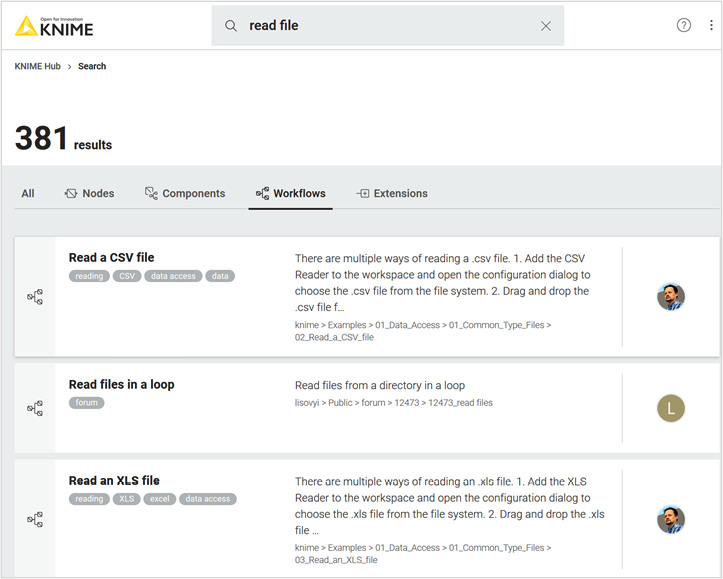Open author avatar on Read a CSV file
Image resolution: width=723 pixels, height=579 pixels.
pyautogui.click(x=671, y=297)
